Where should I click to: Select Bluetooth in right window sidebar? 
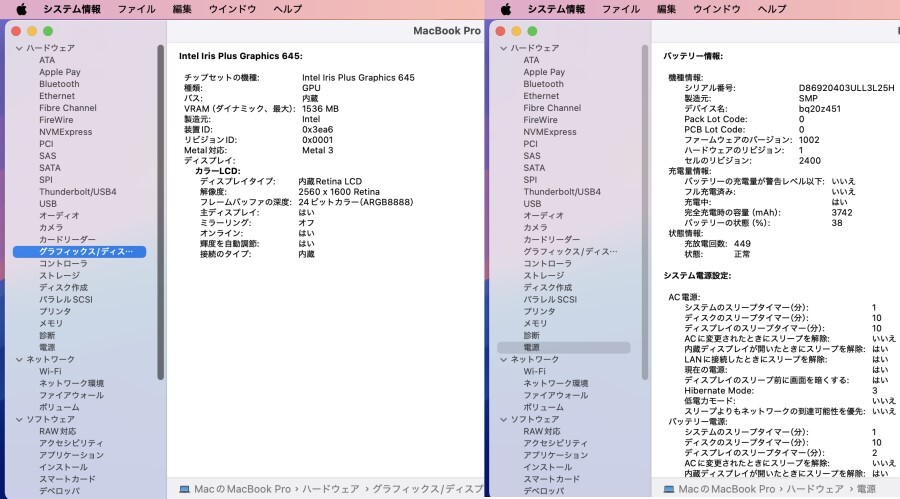pos(544,84)
